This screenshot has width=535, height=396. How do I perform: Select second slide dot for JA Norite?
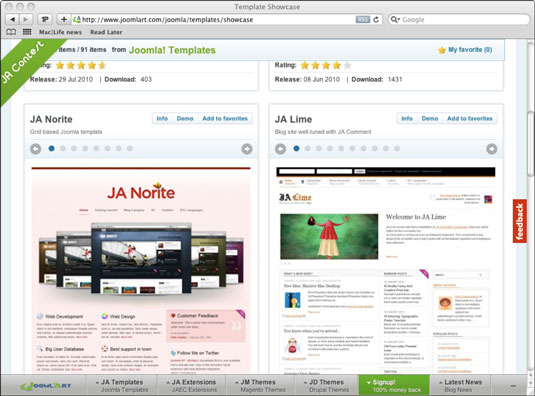63,148
